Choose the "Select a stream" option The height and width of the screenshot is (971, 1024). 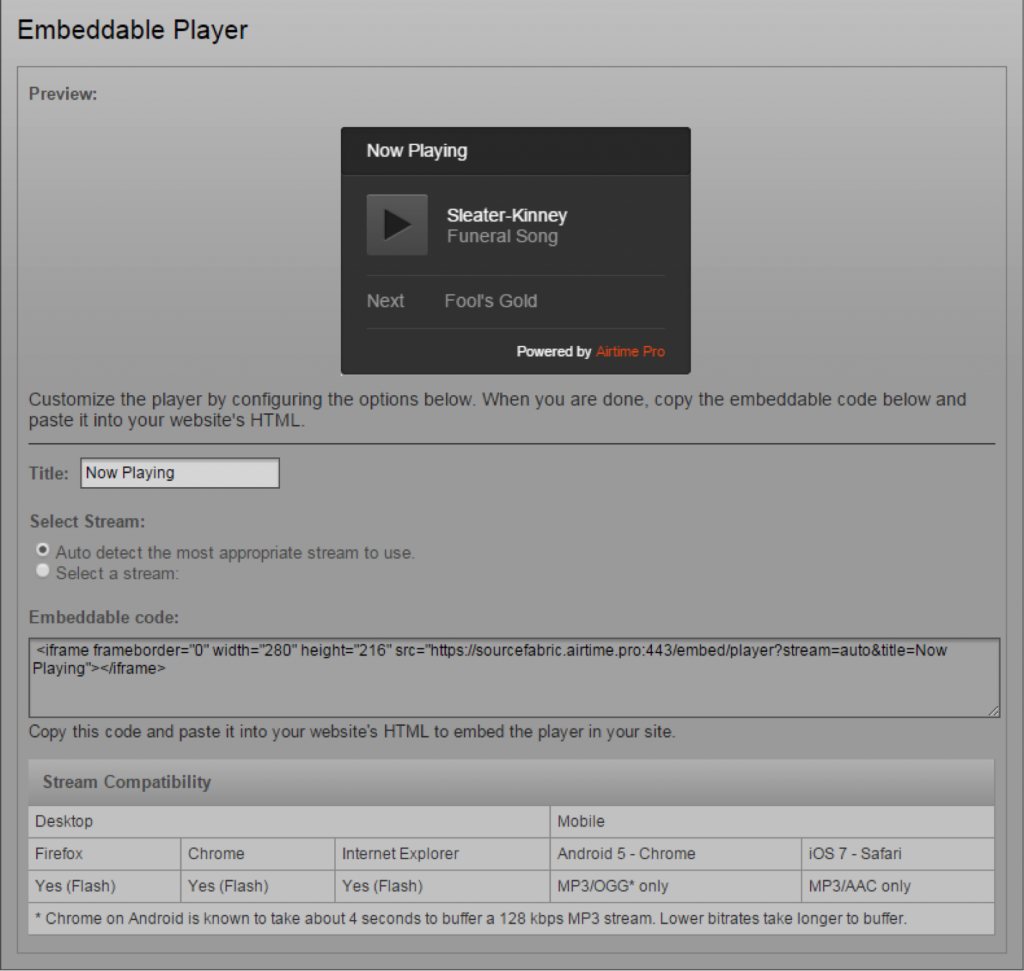point(42,570)
